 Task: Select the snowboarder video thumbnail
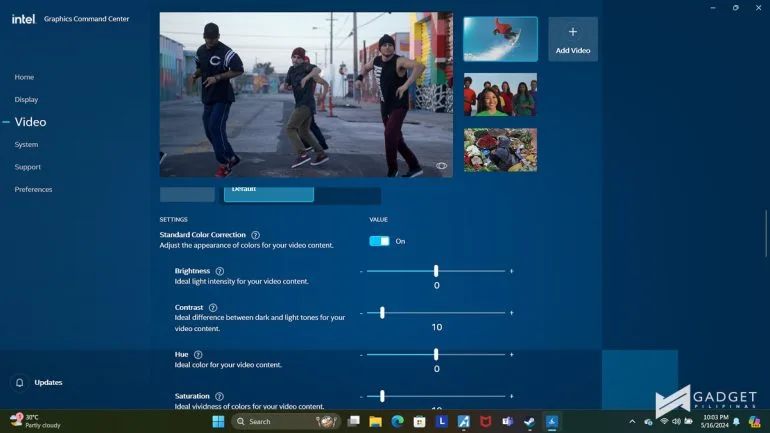(x=500, y=39)
